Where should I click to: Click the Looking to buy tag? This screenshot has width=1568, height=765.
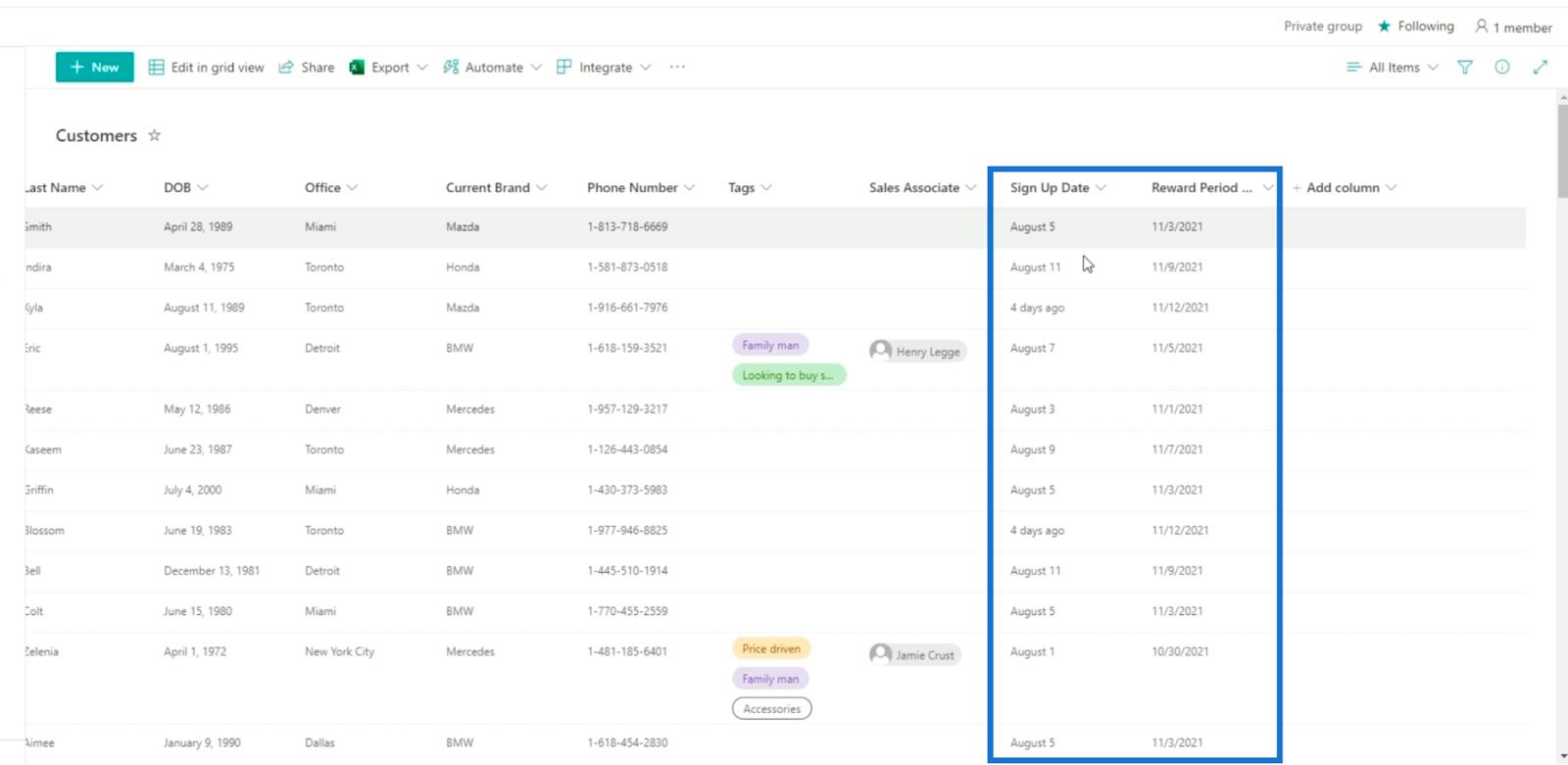(x=789, y=375)
